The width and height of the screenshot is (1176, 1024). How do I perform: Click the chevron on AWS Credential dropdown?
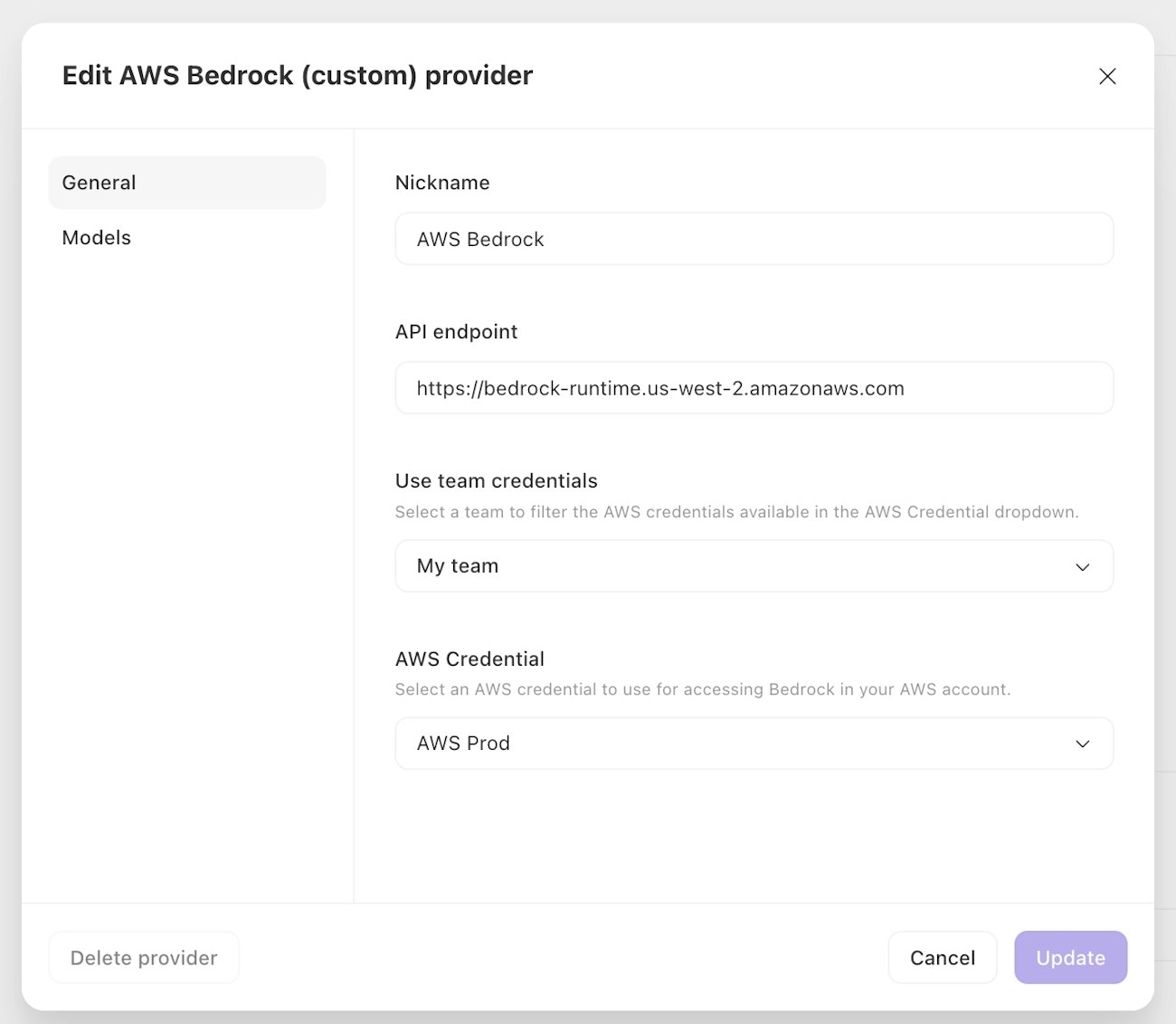1082,744
